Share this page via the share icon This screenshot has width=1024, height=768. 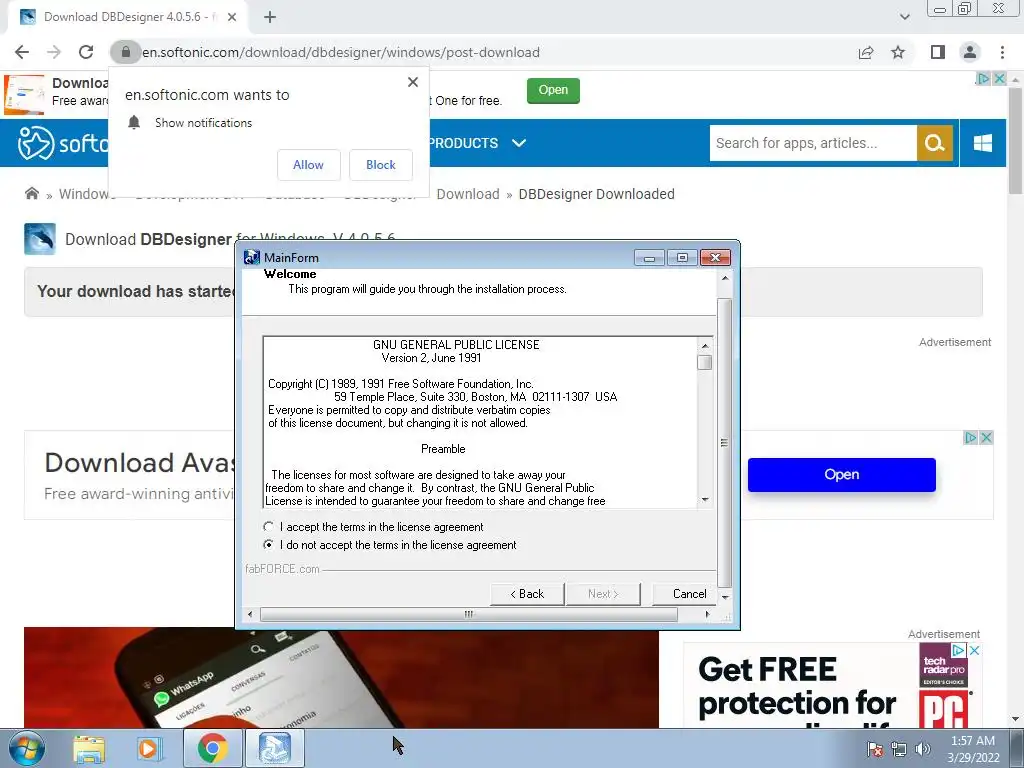click(866, 52)
